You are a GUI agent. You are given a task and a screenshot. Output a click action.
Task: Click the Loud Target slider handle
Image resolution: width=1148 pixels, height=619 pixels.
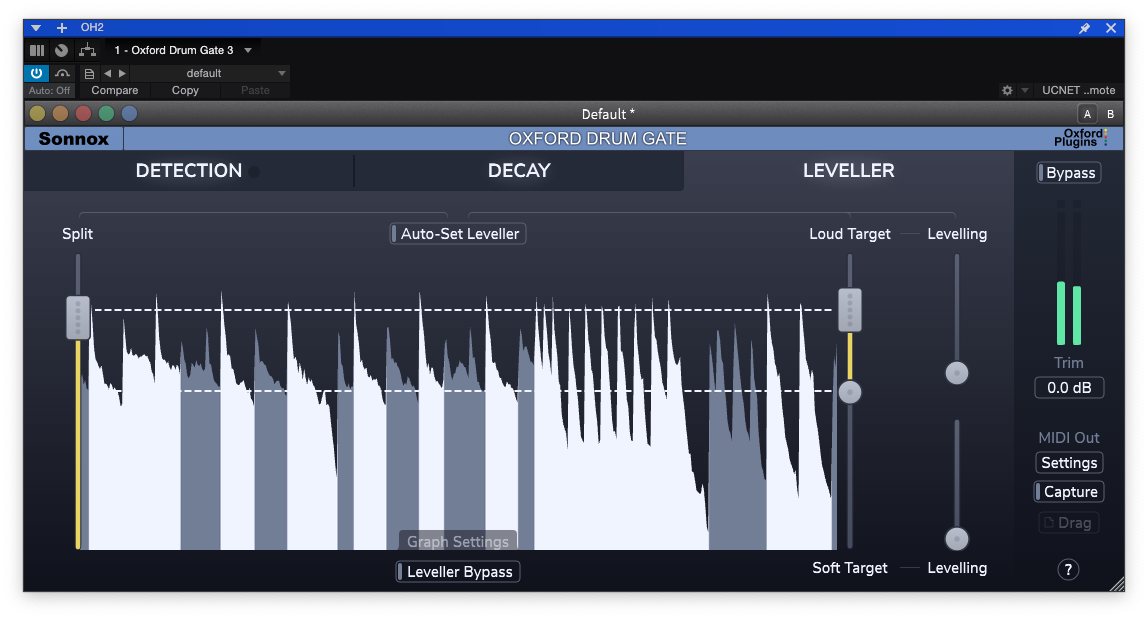[850, 310]
